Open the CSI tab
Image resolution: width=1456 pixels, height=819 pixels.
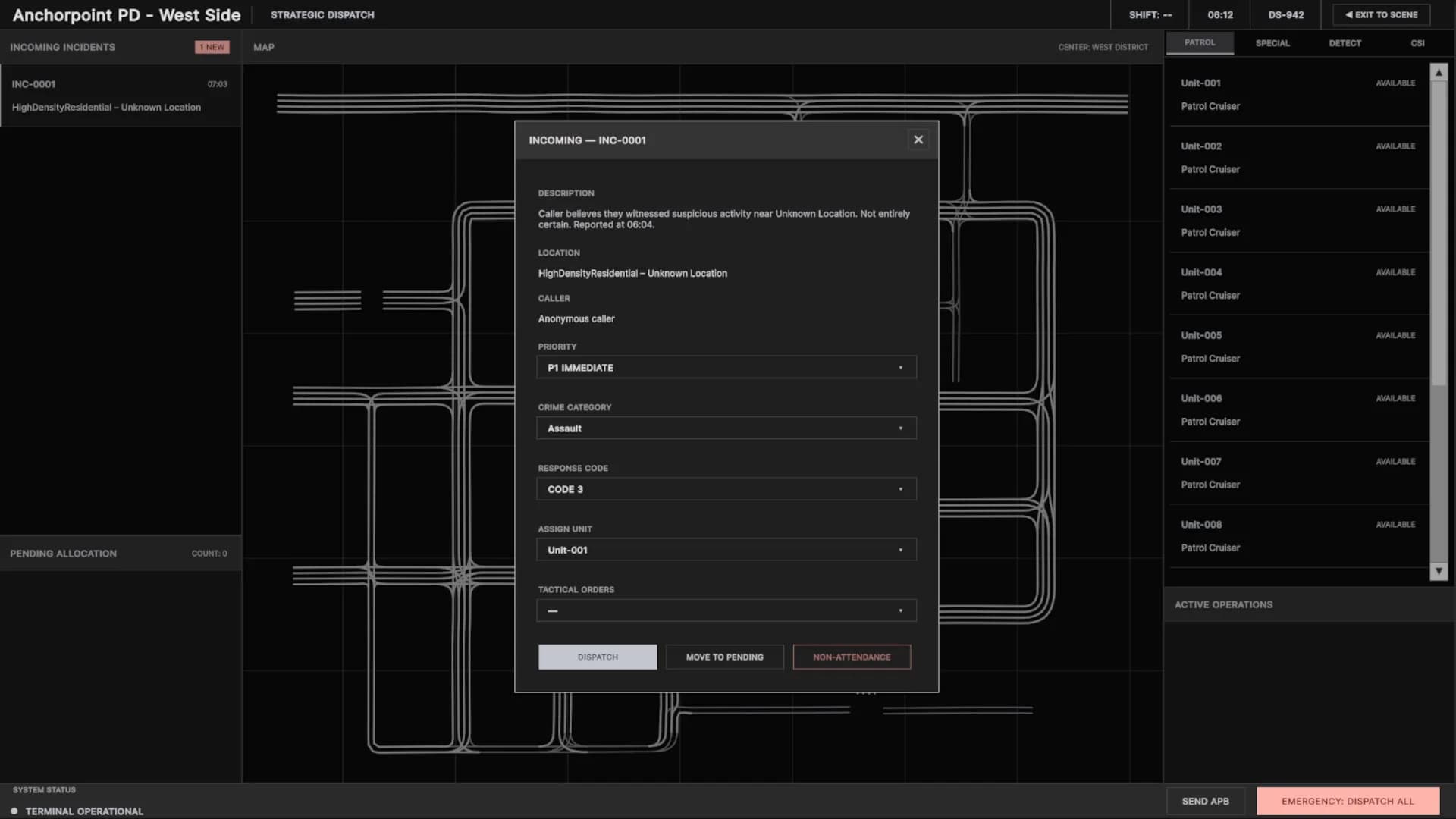click(1417, 43)
